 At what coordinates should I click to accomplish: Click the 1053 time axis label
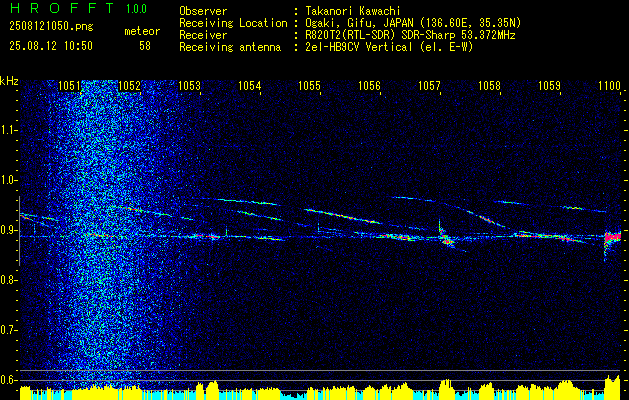(x=189, y=85)
